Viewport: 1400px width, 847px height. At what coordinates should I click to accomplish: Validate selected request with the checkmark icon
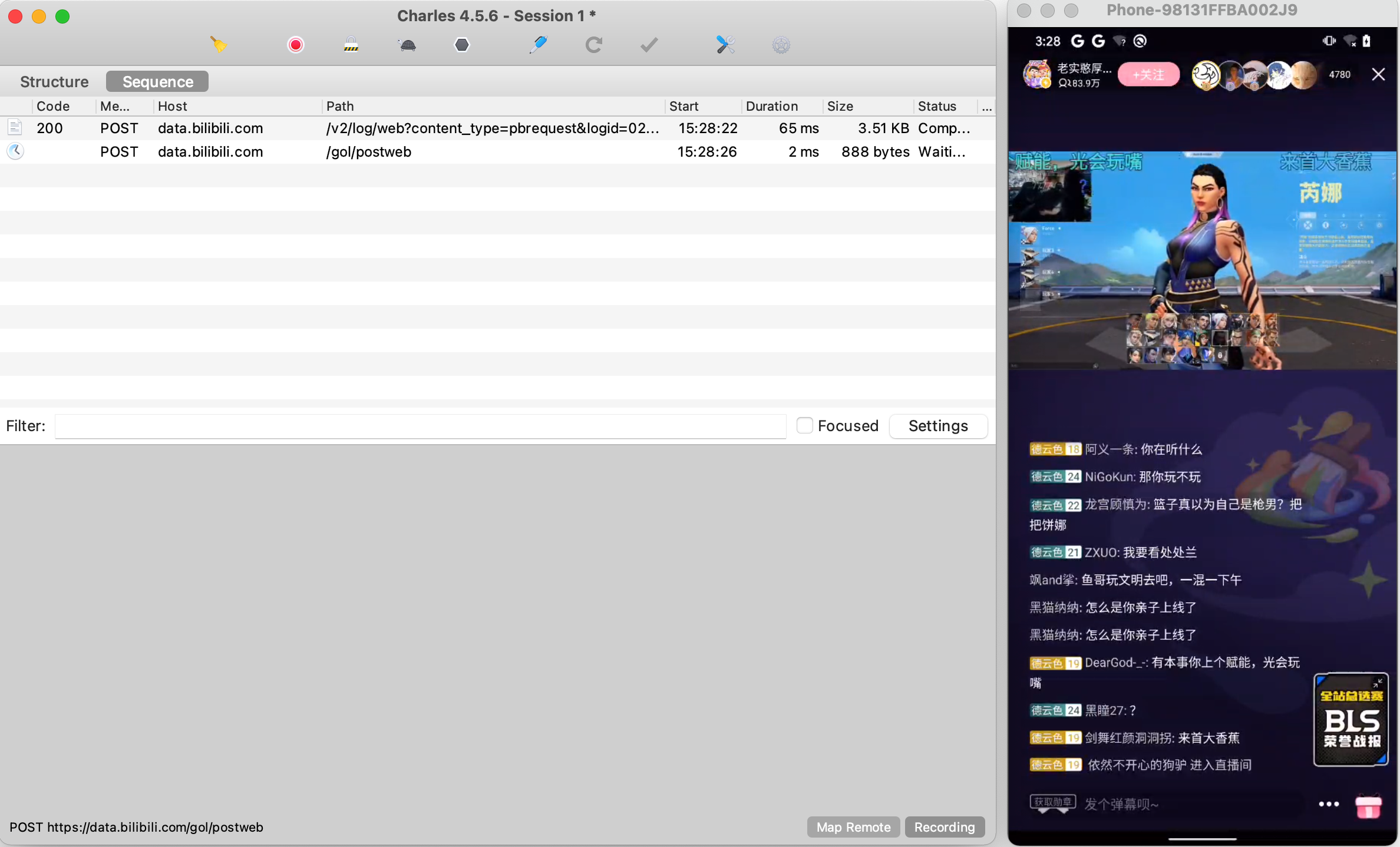[649, 44]
